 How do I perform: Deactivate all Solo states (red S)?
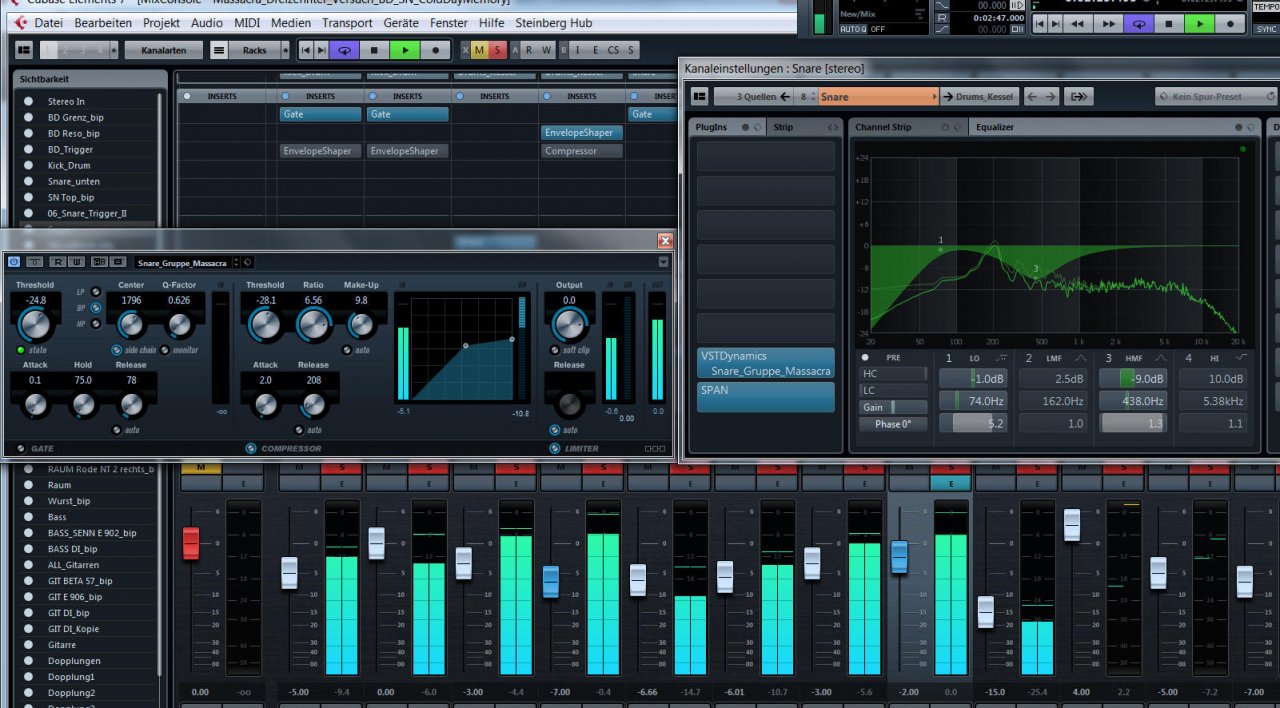coord(497,50)
